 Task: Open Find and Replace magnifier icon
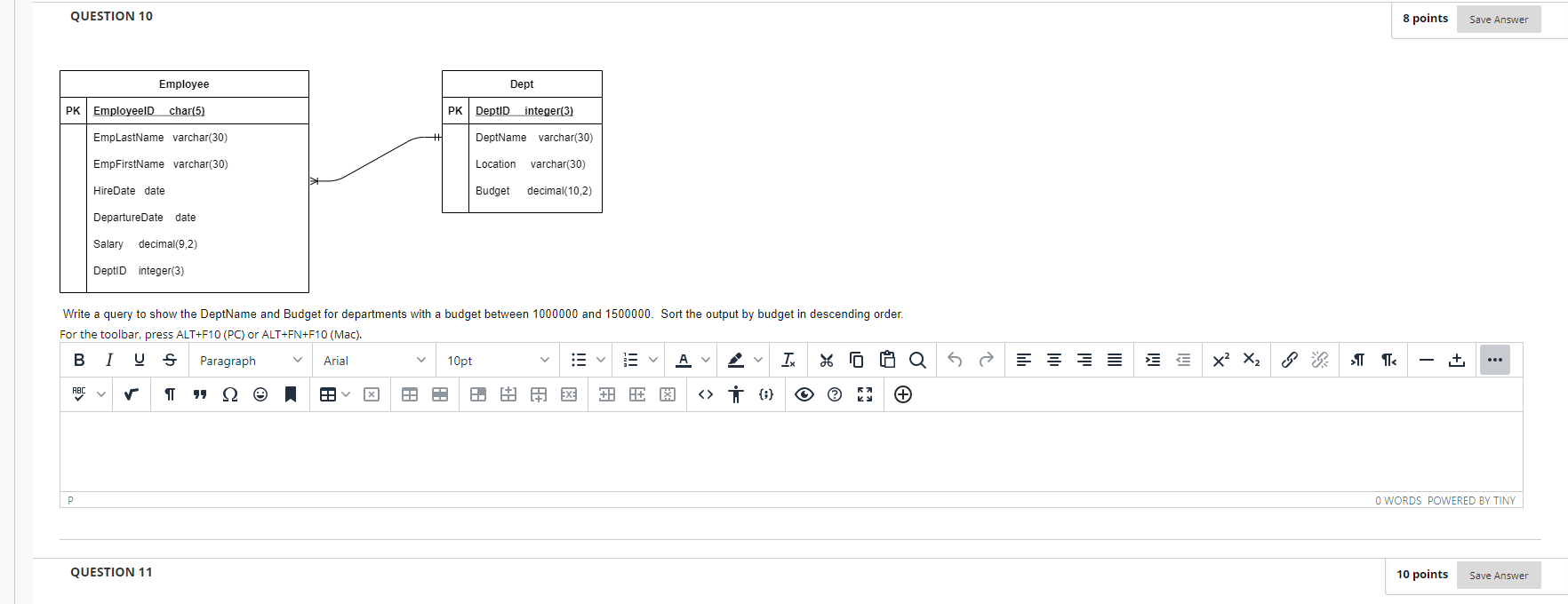pyautogui.click(x=917, y=360)
